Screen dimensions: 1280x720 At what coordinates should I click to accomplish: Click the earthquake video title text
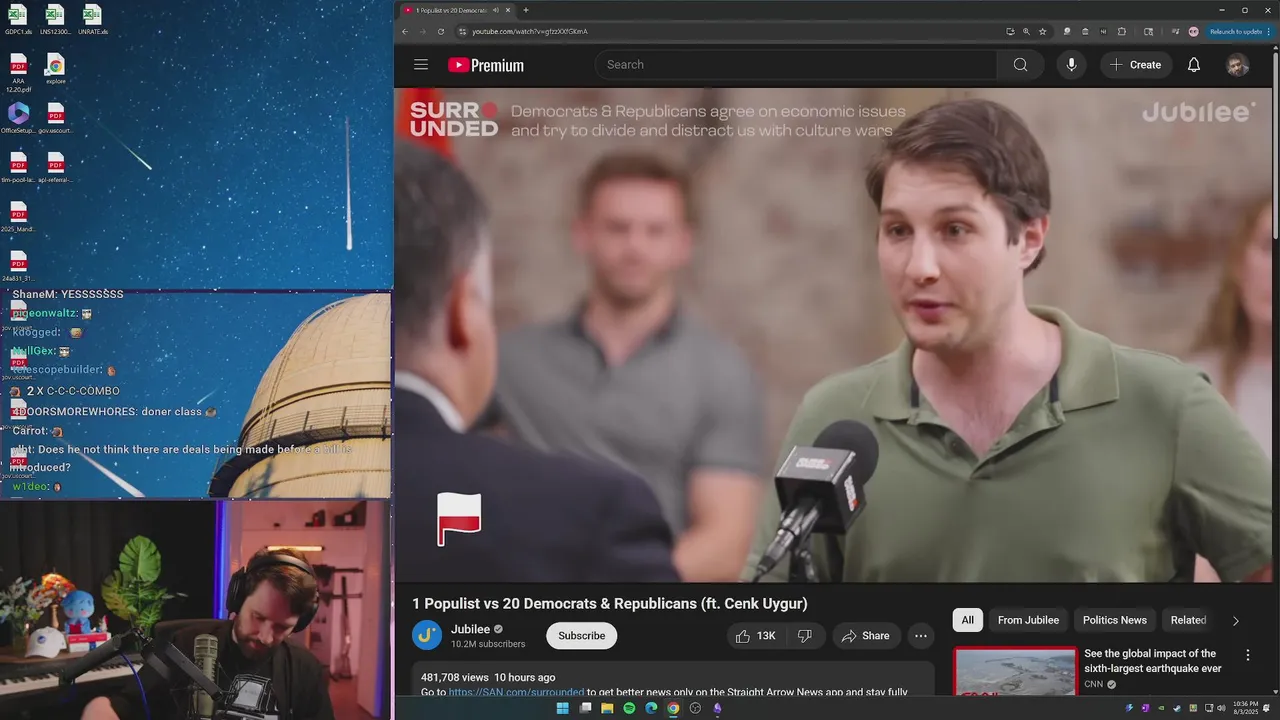coord(1153,661)
